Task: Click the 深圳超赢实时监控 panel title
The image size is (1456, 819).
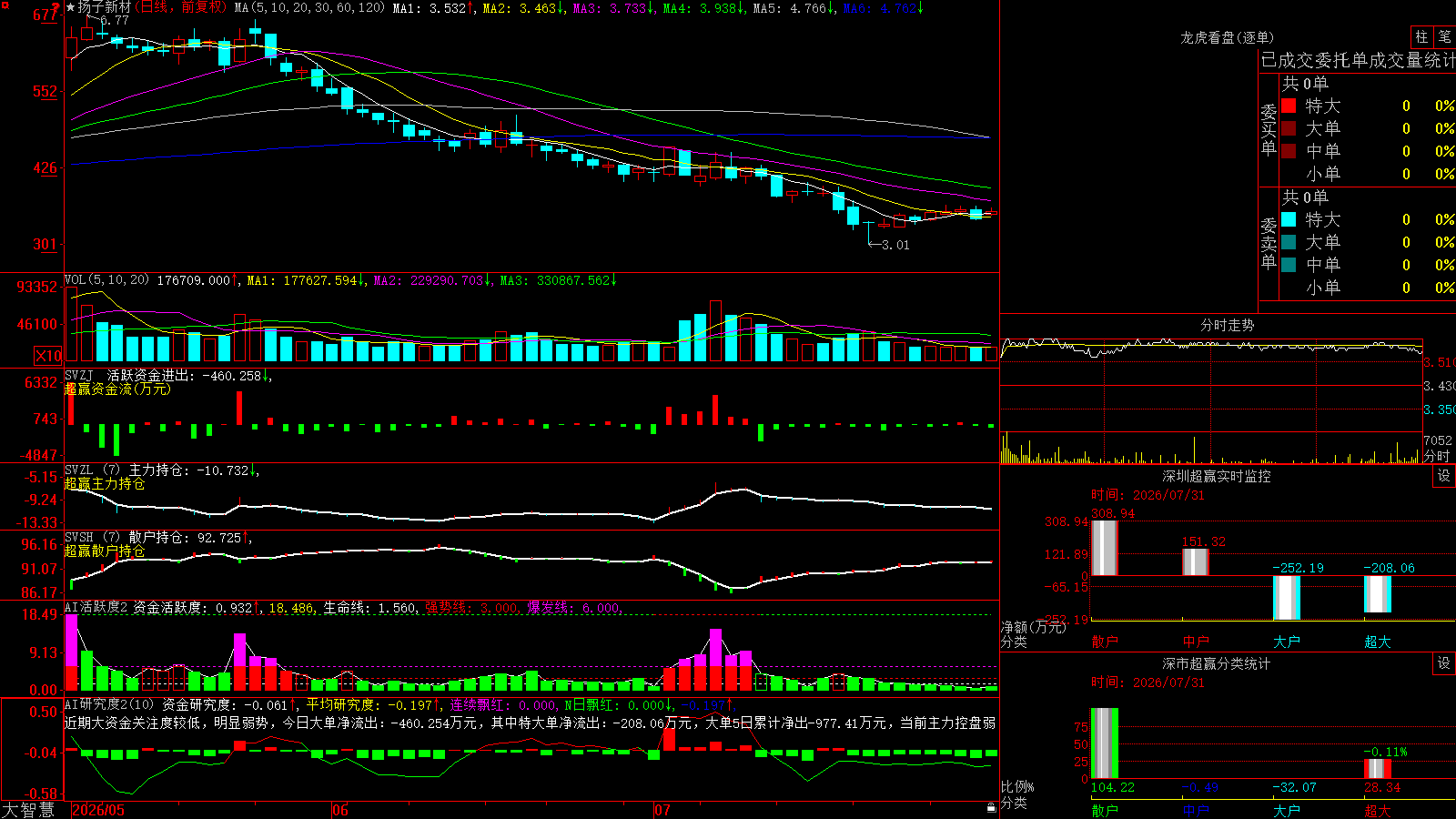Action: 1217,476
